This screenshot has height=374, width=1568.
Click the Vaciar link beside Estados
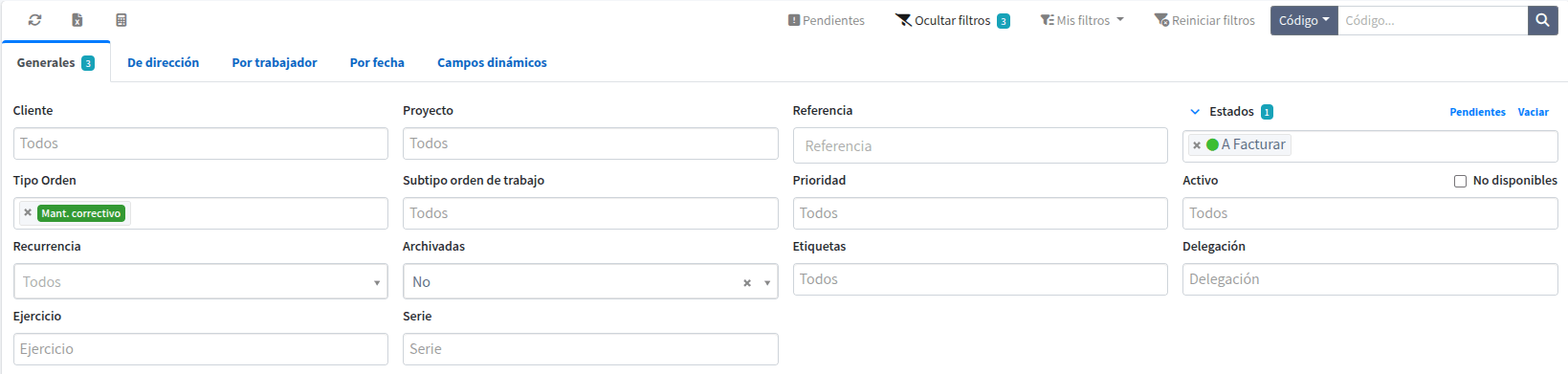pyautogui.click(x=1533, y=112)
